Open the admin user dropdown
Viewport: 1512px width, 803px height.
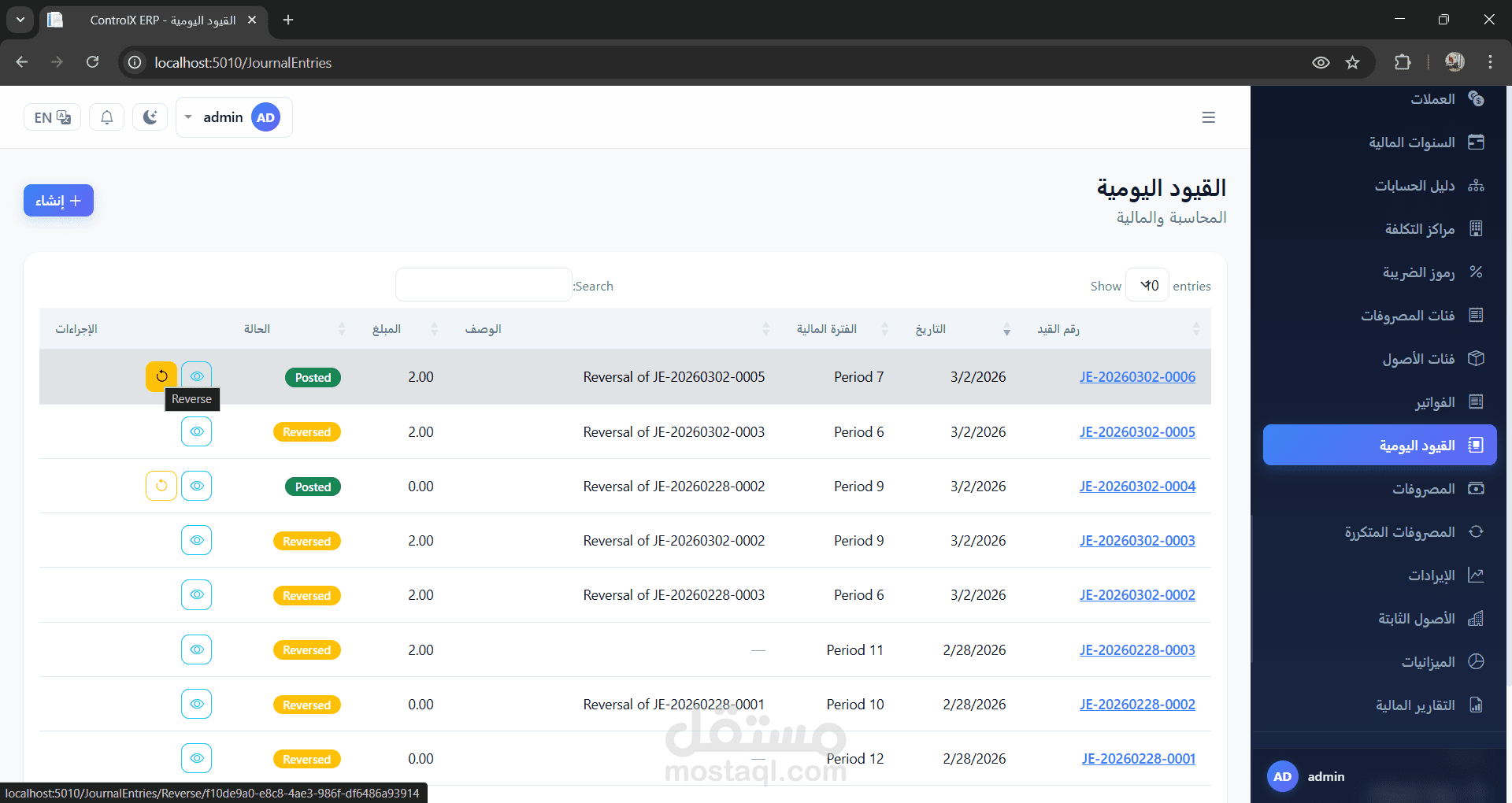click(234, 117)
